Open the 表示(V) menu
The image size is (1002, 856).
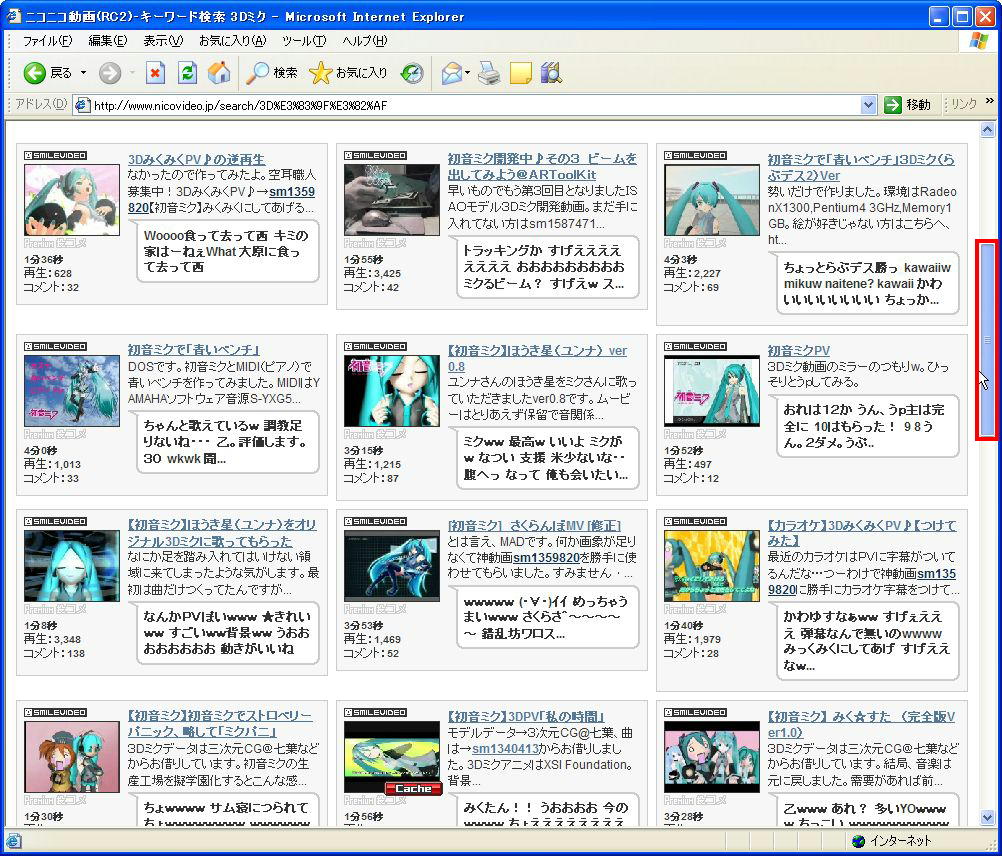pyautogui.click(x=162, y=41)
